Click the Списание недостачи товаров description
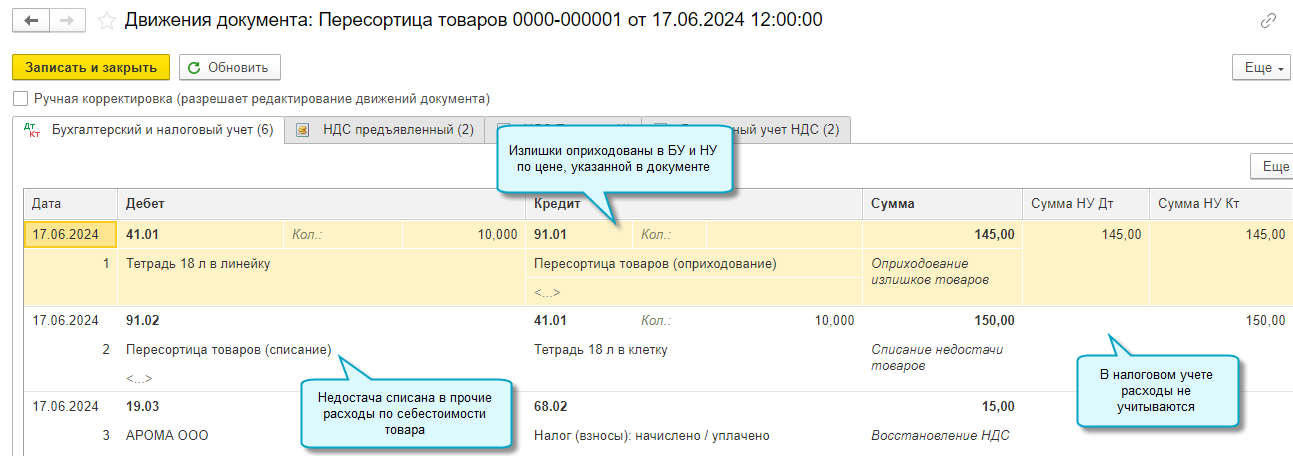The image size is (1293, 456). point(936,358)
